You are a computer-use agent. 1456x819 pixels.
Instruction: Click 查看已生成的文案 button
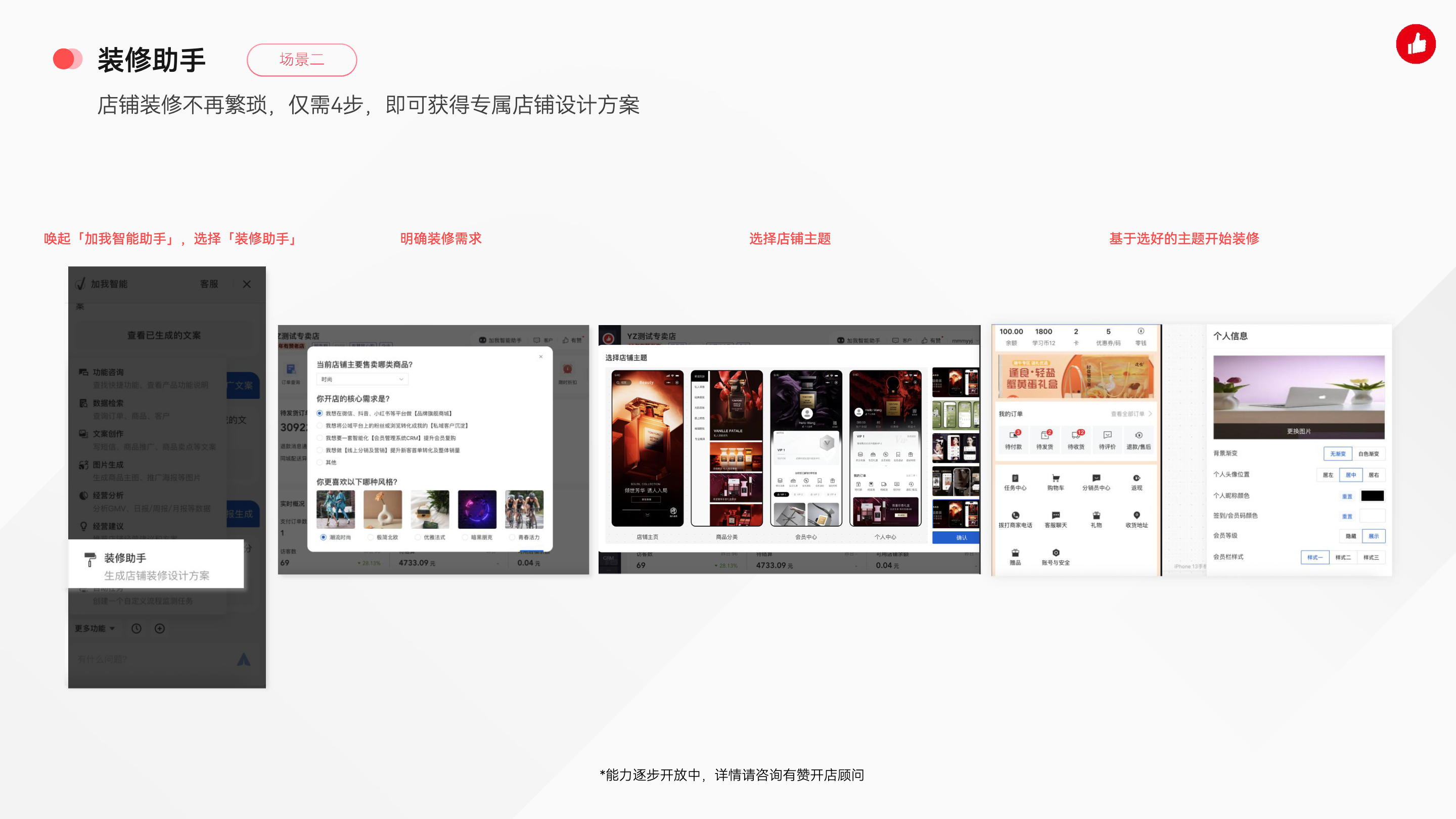pos(164,335)
